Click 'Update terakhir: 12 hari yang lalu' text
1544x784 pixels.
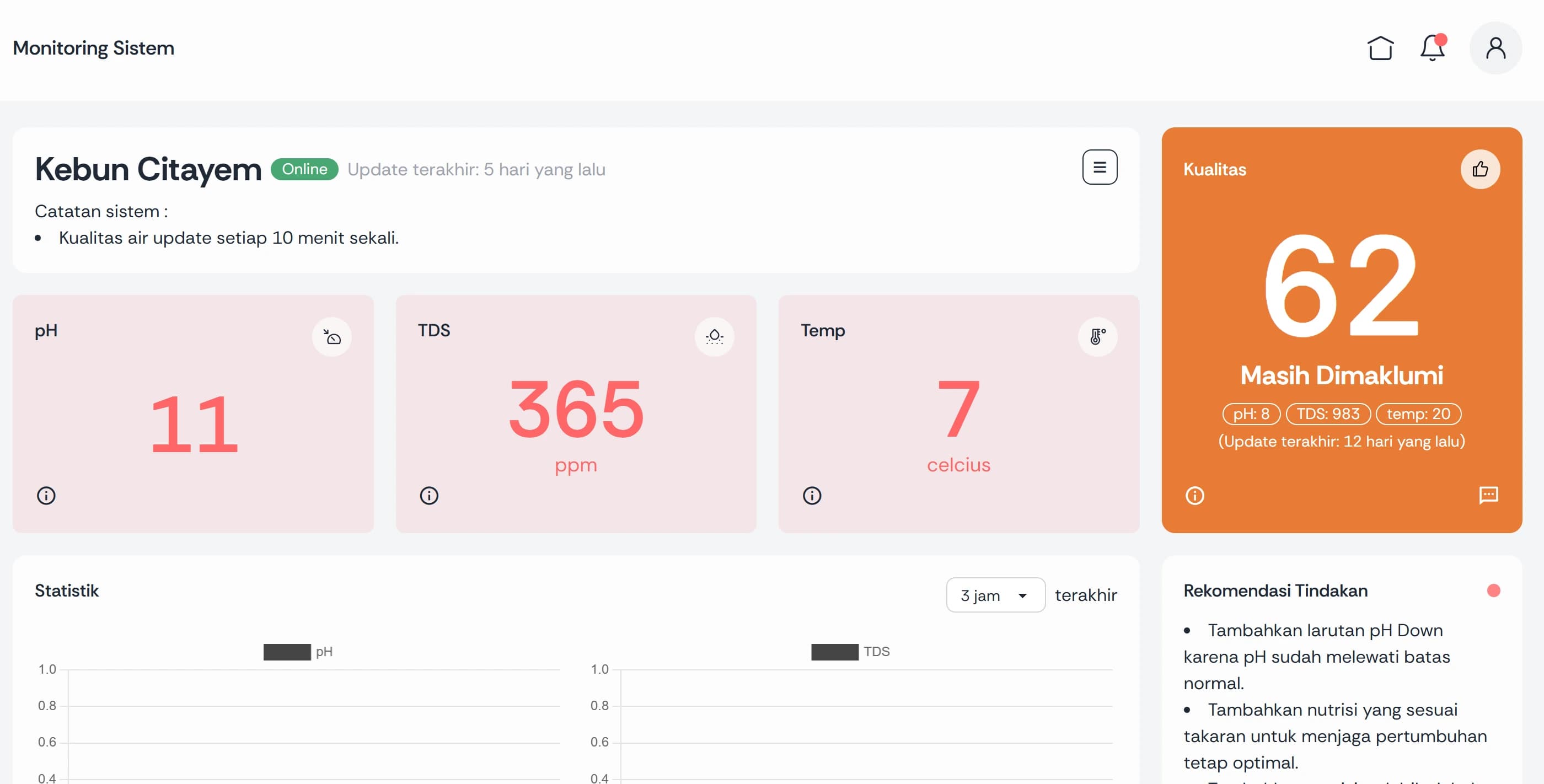pos(1342,442)
